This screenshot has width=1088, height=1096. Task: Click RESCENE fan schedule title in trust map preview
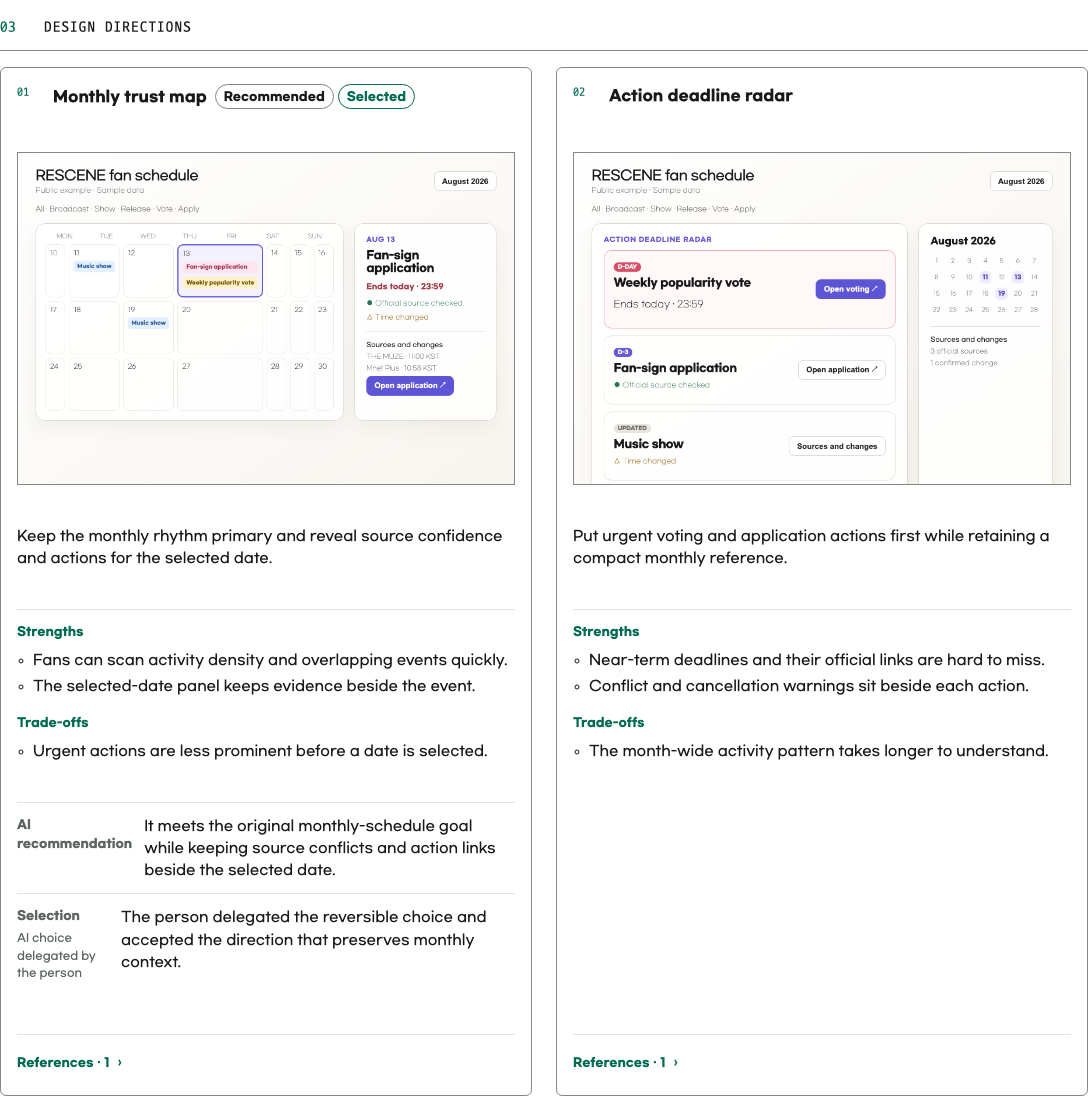tap(117, 175)
